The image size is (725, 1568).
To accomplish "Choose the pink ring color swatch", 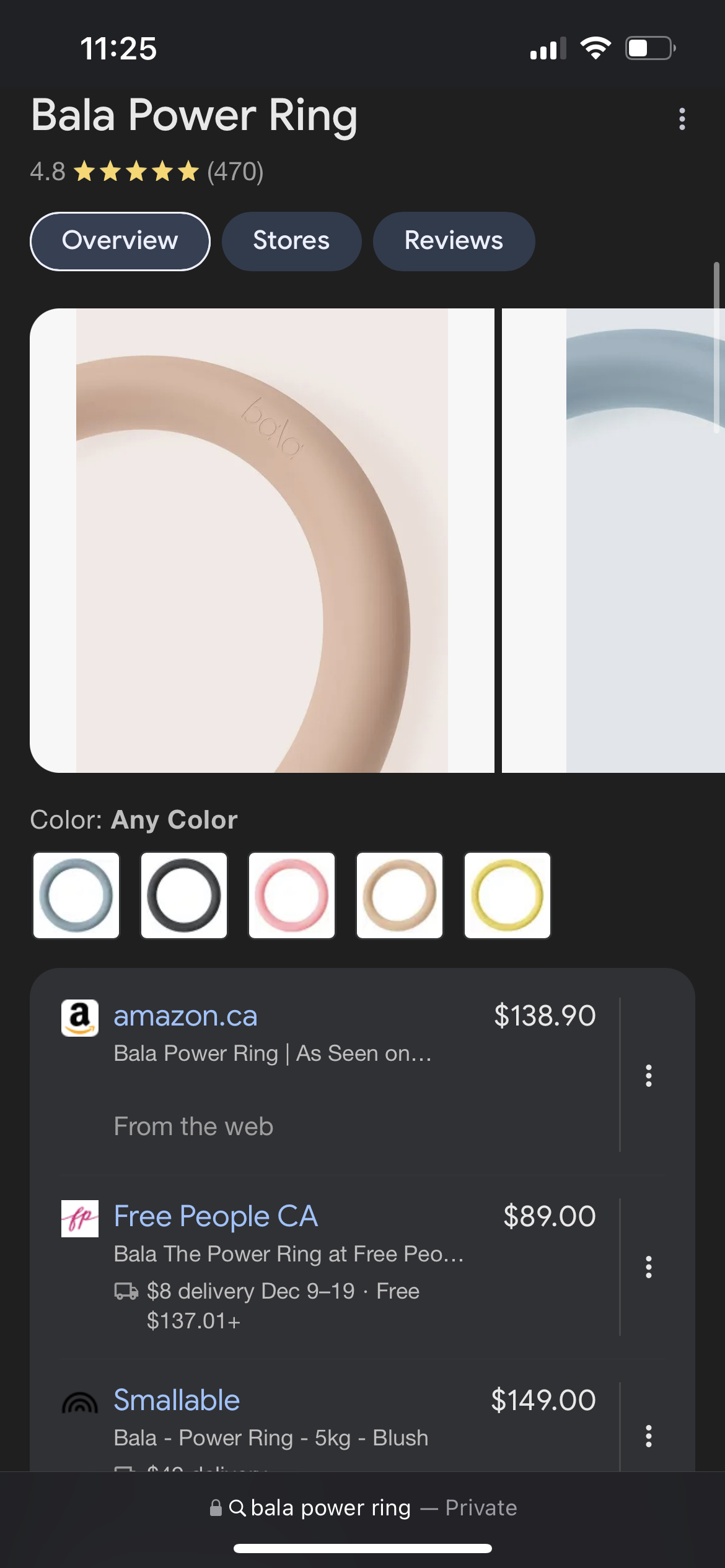I will [x=292, y=895].
